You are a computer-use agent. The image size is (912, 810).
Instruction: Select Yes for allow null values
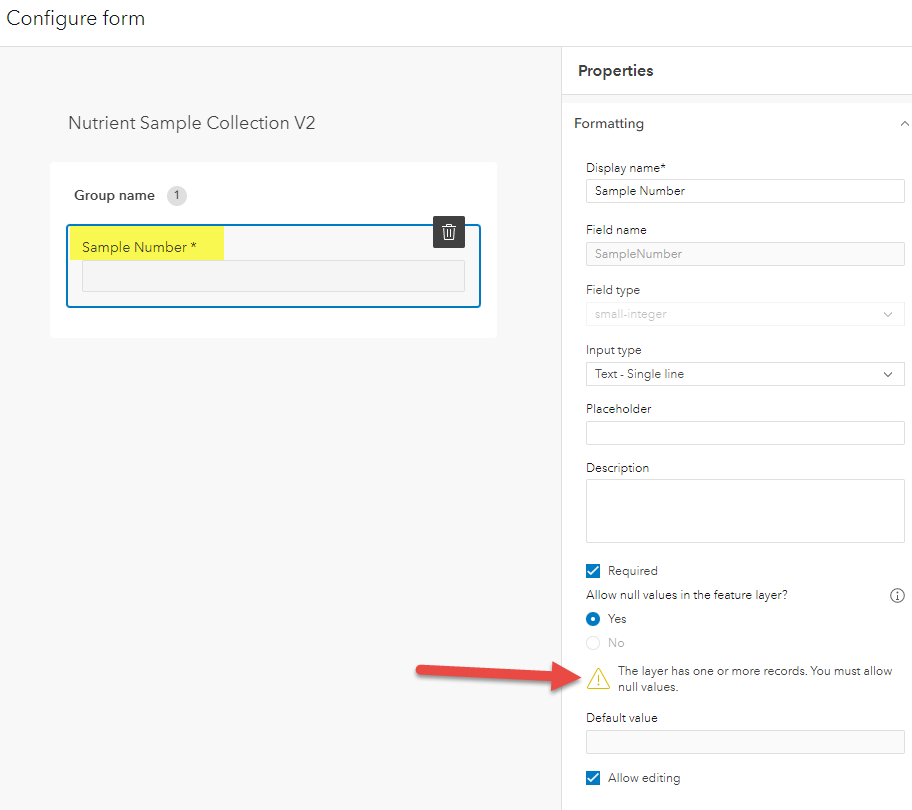(x=594, y=619)
